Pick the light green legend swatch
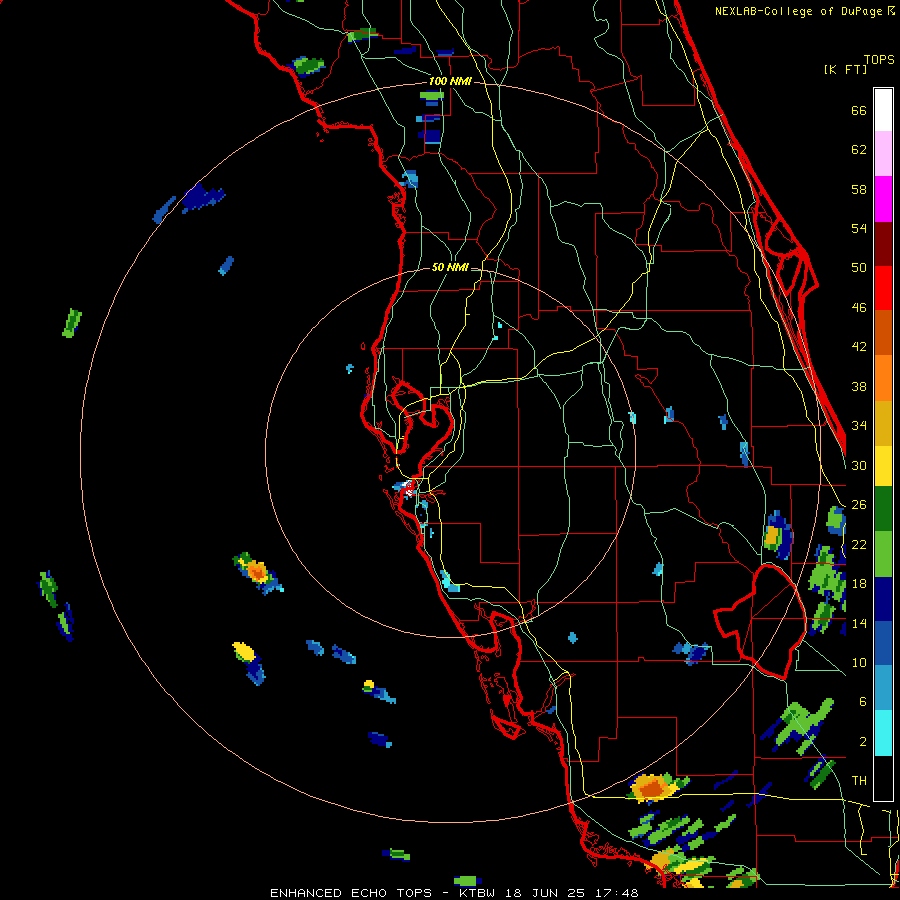Screen dimensions: 900x900 883,554
